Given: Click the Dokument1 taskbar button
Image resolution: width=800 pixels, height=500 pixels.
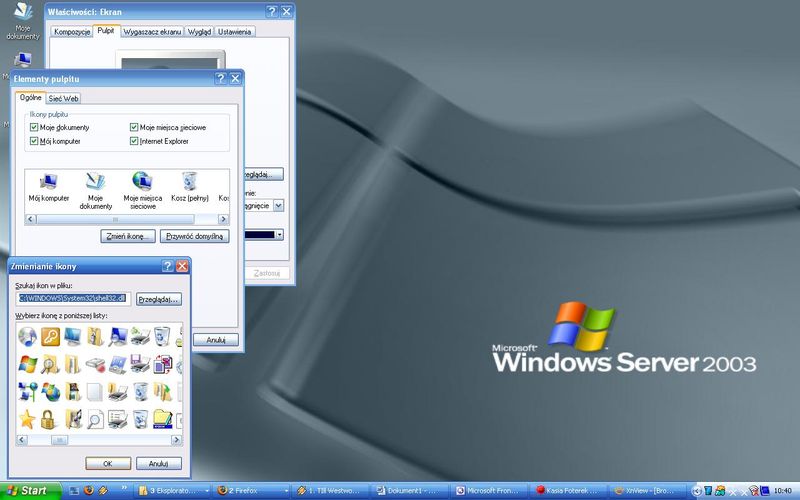Looking at the screenshot, I should click(410, 491).
